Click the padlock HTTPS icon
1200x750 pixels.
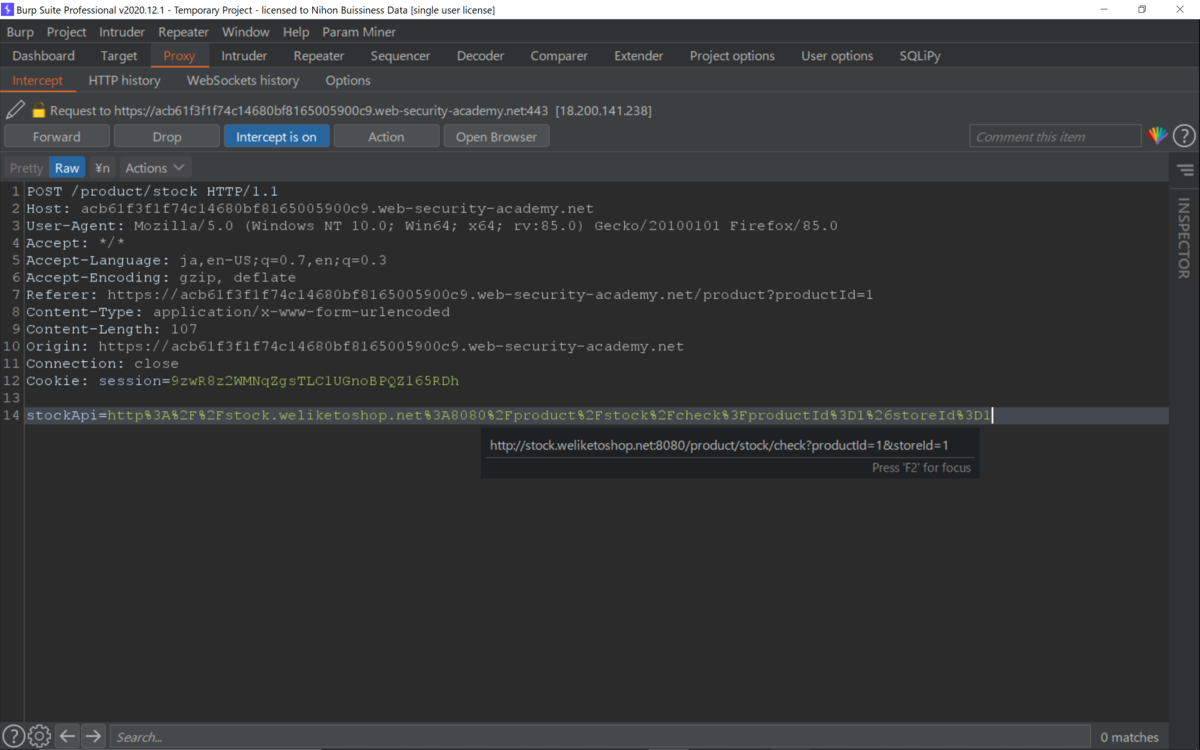[x=39, y=111]
